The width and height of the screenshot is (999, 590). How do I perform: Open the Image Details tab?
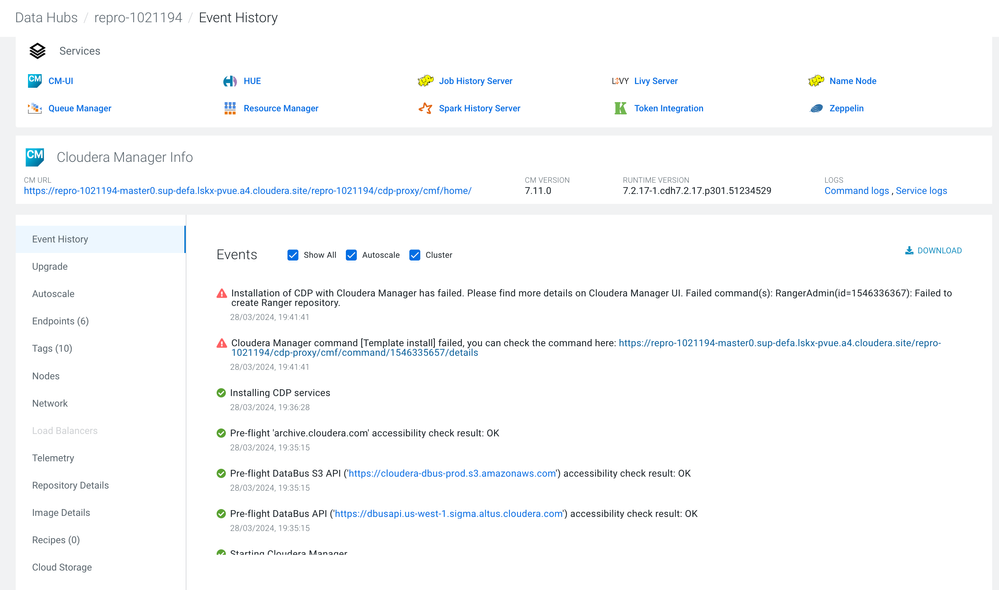[x=101, y=513]
